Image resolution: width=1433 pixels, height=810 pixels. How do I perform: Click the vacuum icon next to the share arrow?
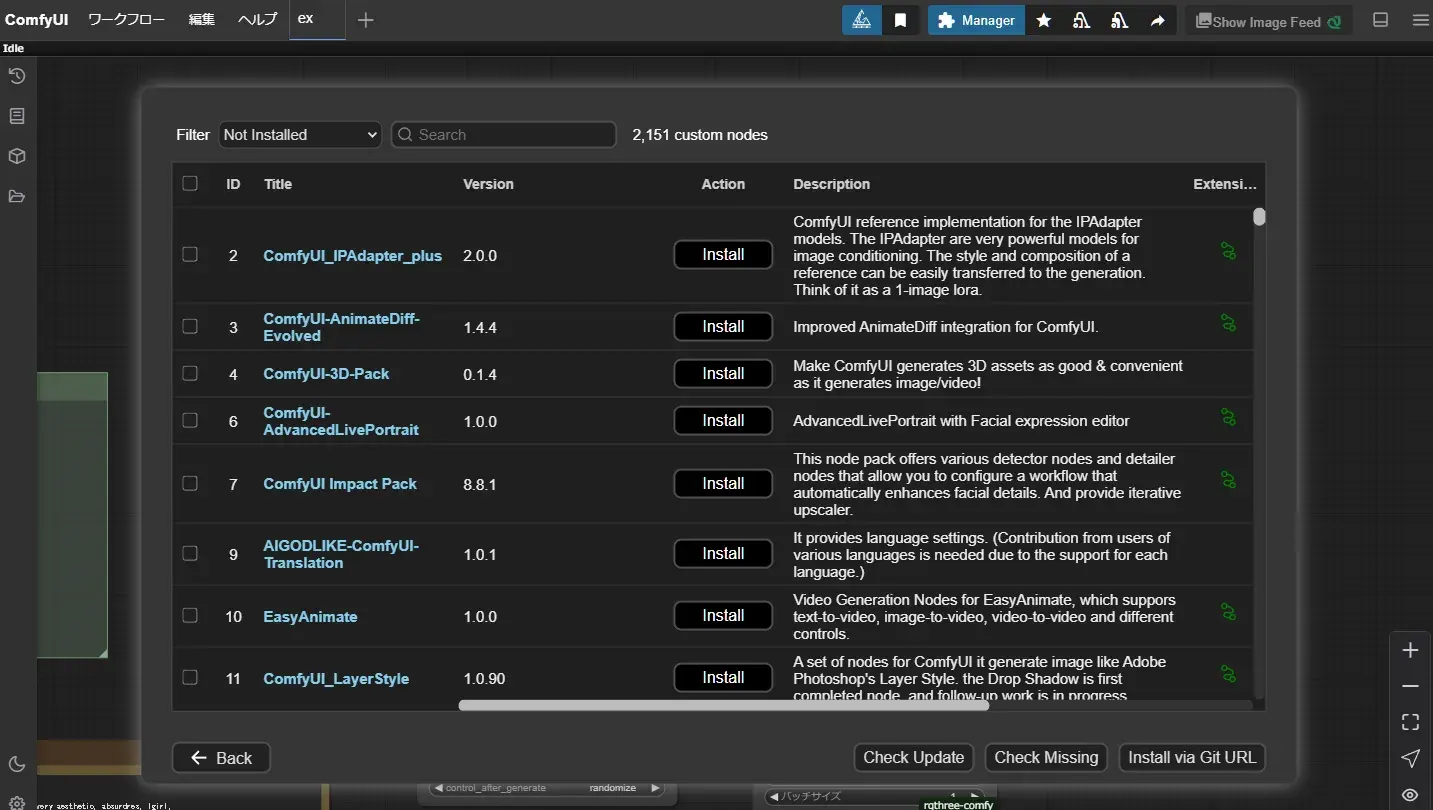click(1119, 20)
